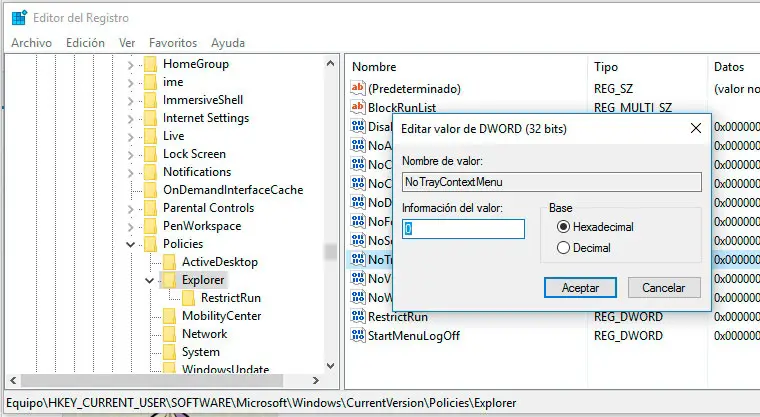
Task: Click the StartMenuLogOff DWORD value icon
Action: coord(358,335)
